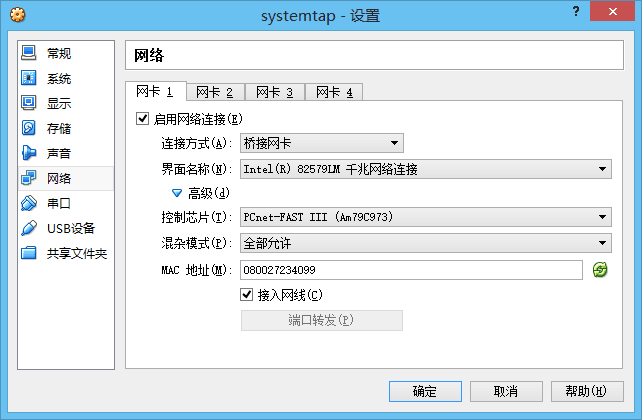Image resolution: width=642 pixels, height=420 pixels.
Task: Open the 连接方式 dropdown showing 桥接网卡
Action: (322, 143)
